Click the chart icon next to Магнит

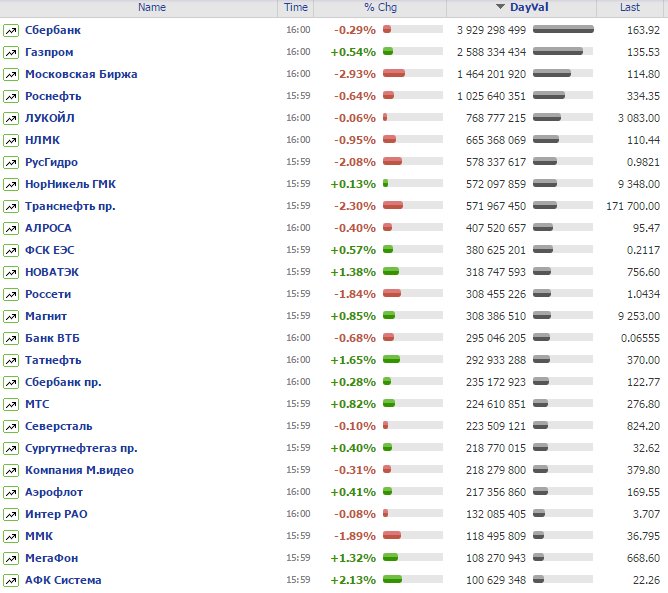coord(10,316)
